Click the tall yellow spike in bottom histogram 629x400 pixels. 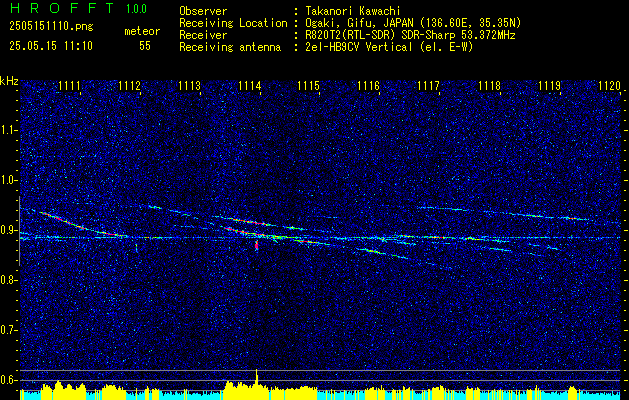[x=256, y=379]
